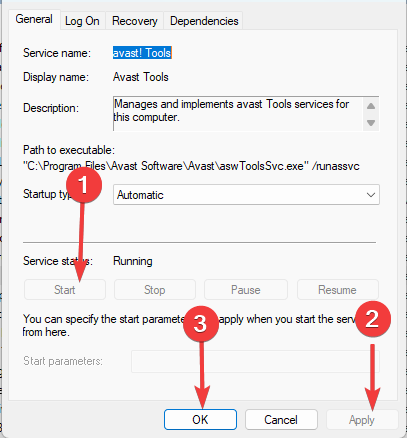The image size is (407, 438).
Task: Click the red step 2 marker
Action: 372,319
